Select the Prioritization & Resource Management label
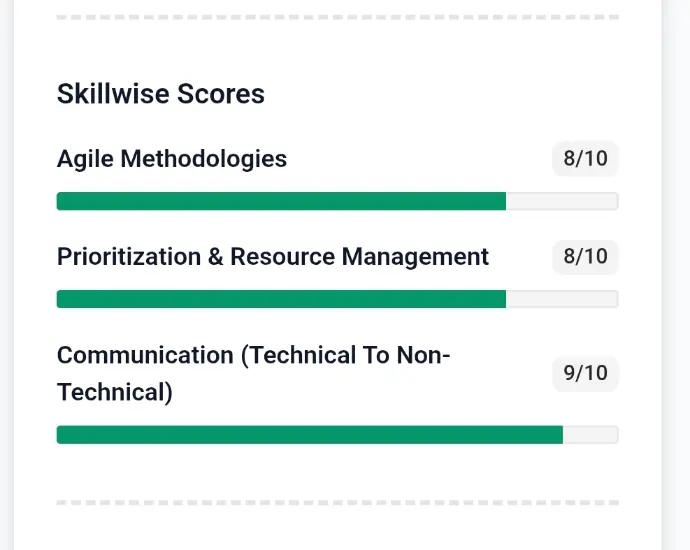This screenshot has height=550, width=690. pos(273,257)
